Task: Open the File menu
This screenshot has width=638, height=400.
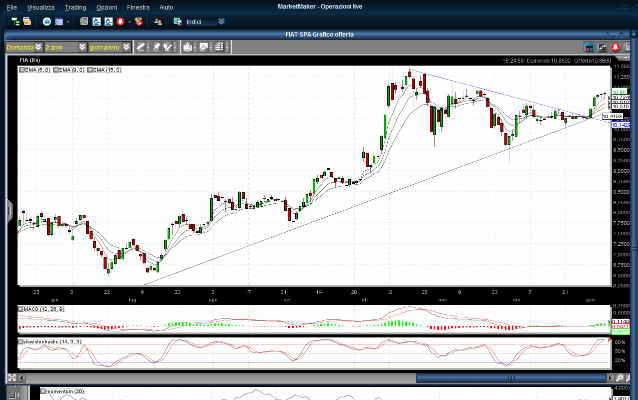Action: (x=12, y=7)
